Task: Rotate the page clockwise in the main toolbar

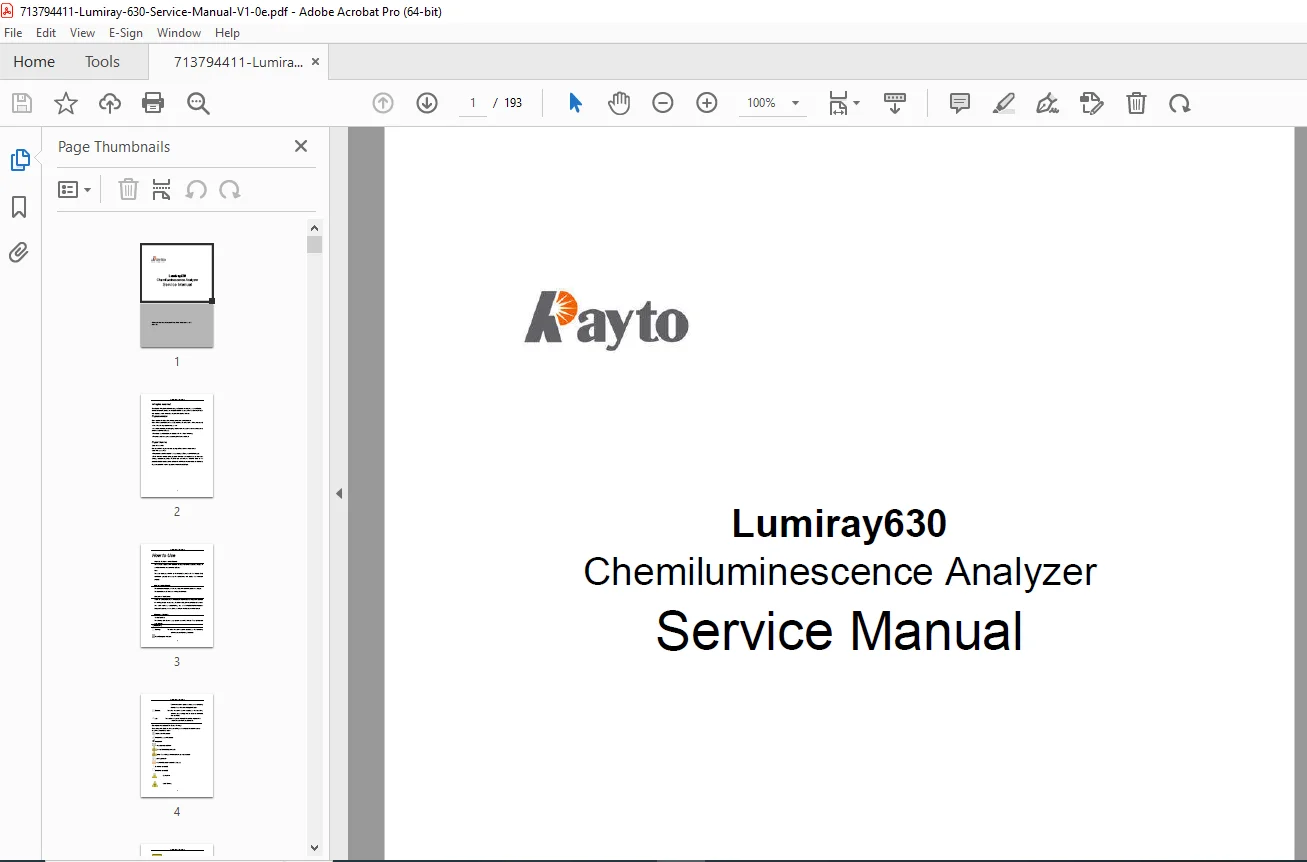Action: point(1180,103)
